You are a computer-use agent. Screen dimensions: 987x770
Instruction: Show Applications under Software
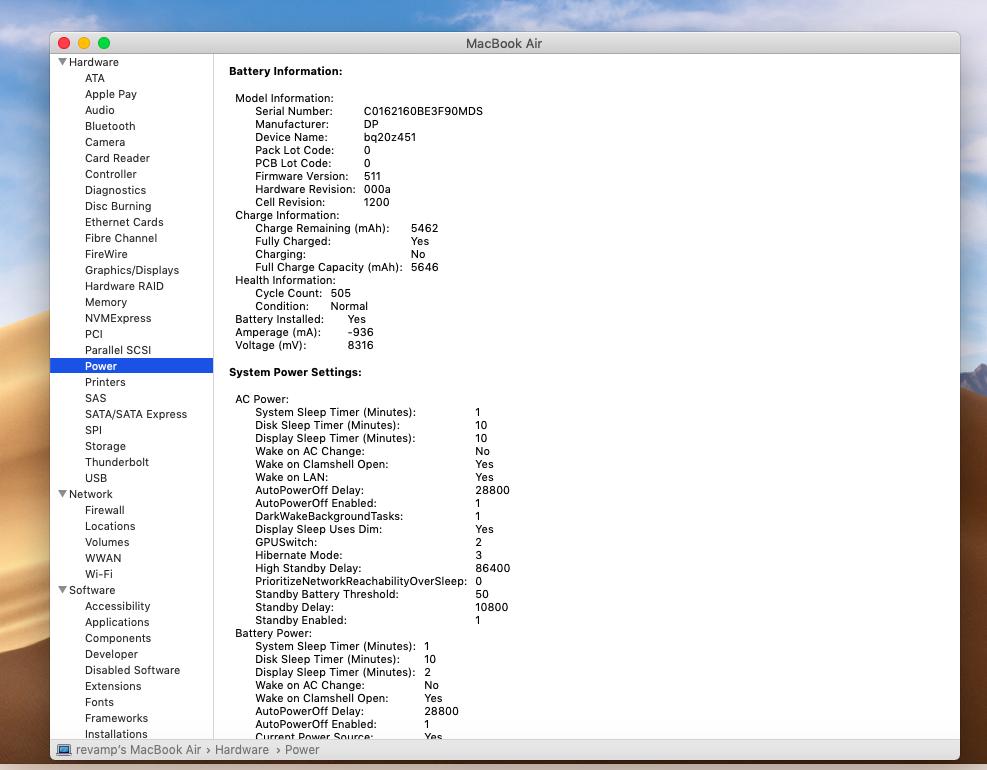click(117, 622)
